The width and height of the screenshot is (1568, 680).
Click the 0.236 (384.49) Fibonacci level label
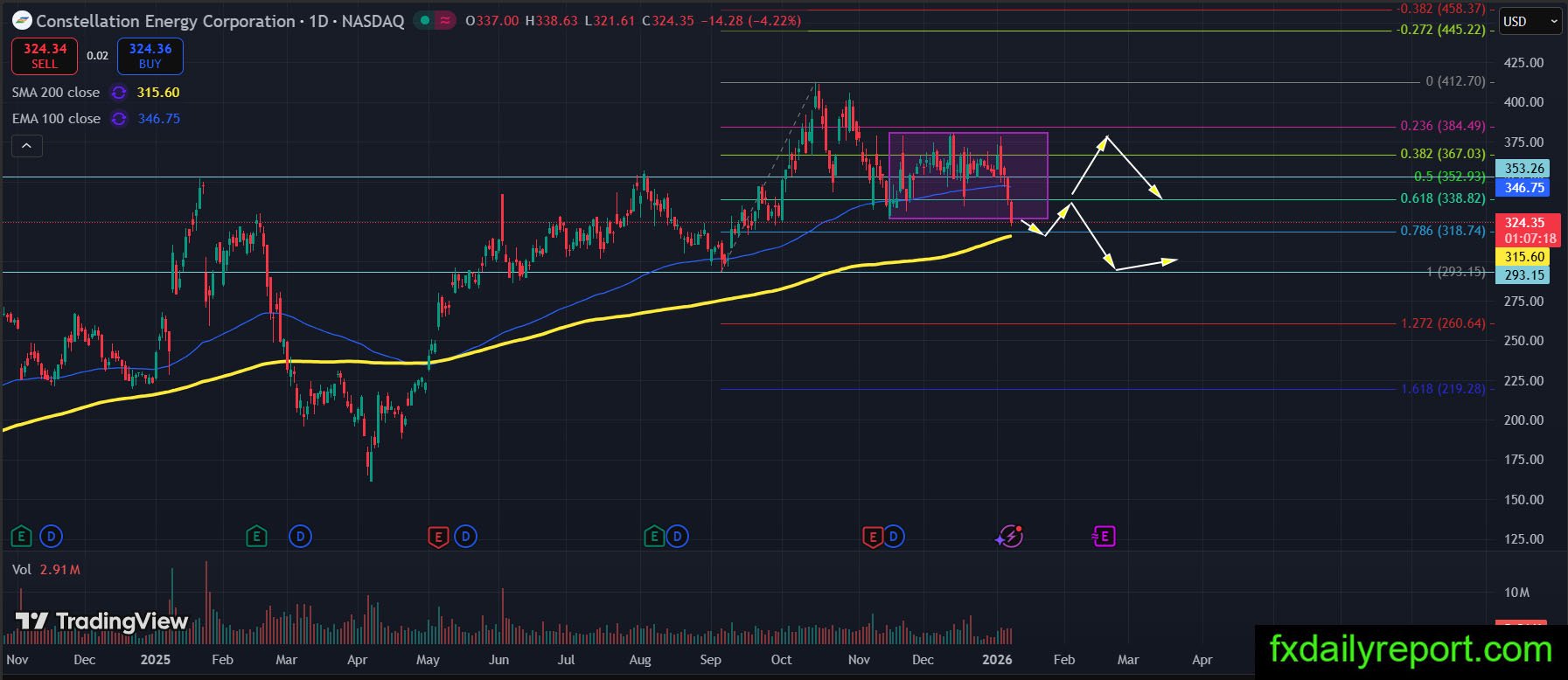click(x=1443, y=126)
